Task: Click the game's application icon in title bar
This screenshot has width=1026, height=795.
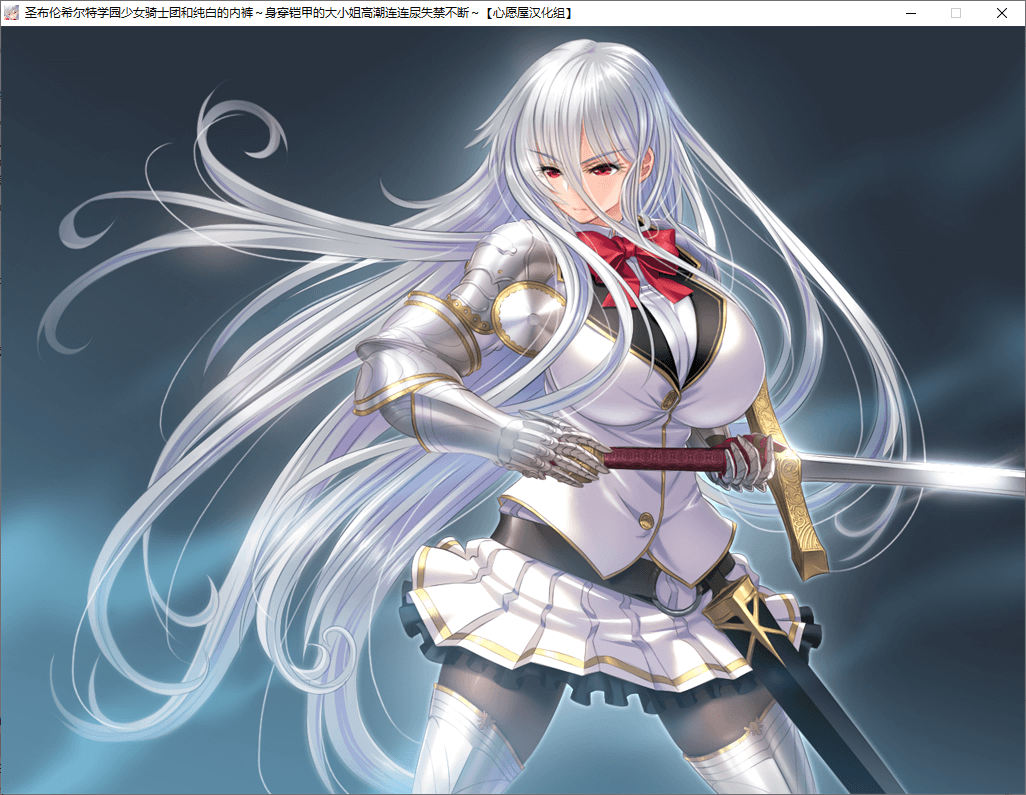Action: pyautogui.click(x=12, y=13)
